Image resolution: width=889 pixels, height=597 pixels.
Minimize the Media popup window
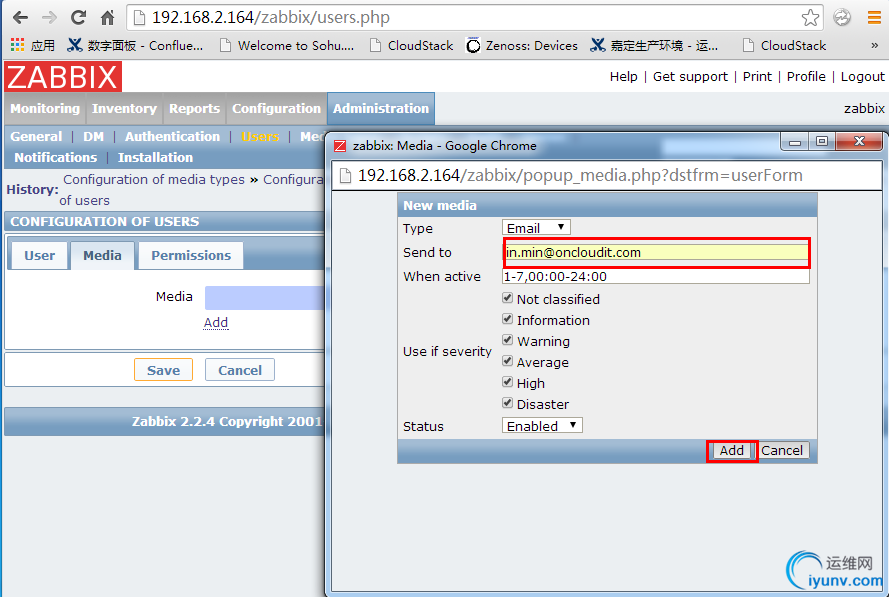point(795,142)
